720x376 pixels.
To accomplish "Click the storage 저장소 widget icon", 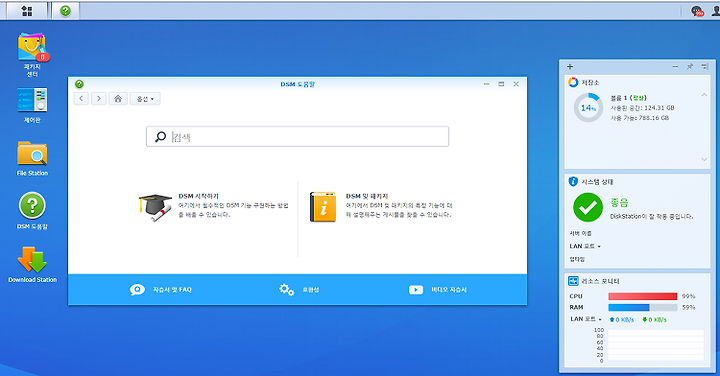I will [573, 82].
